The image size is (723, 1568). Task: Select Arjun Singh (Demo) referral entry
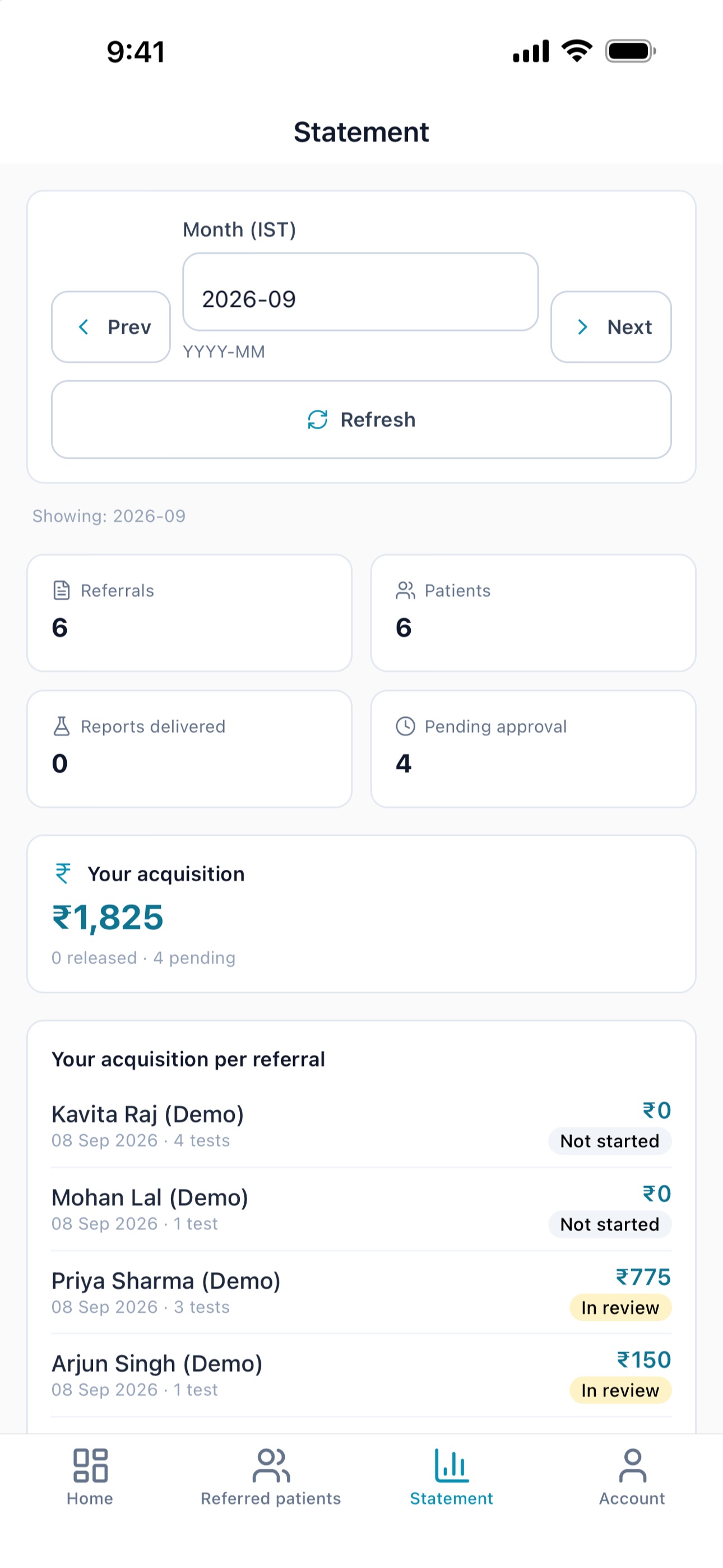click(361, 1375)
